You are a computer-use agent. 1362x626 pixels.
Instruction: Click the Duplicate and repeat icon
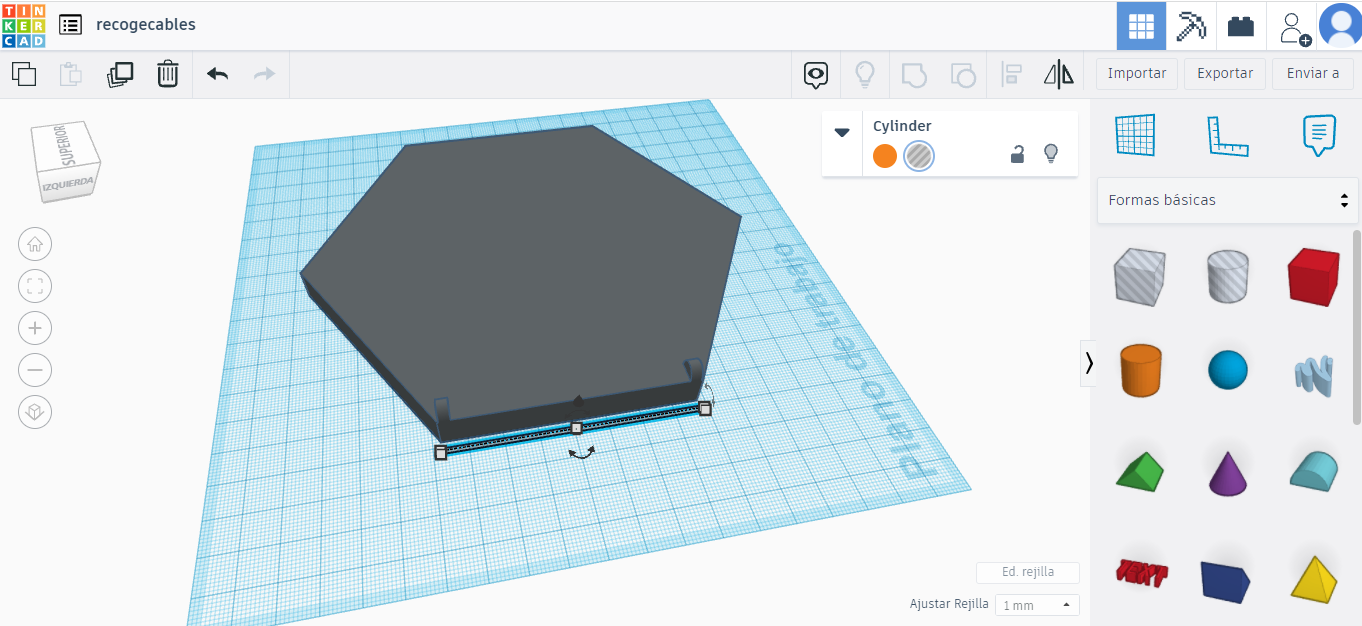coord(120,74)
